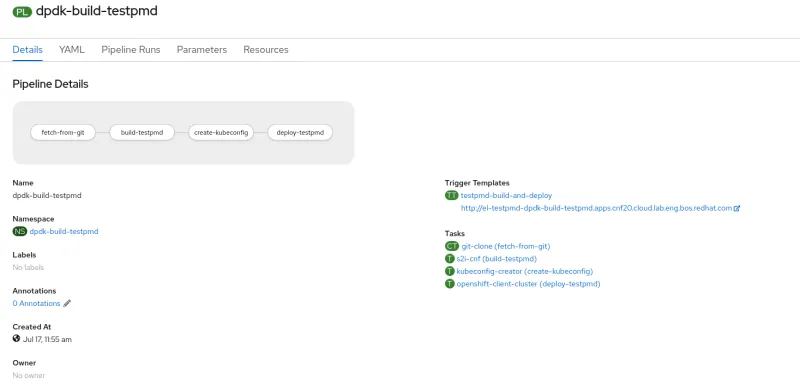Open the s2i-cnf (build-testpmd) task link
800x390 pixels.
(x=496, y=259)
